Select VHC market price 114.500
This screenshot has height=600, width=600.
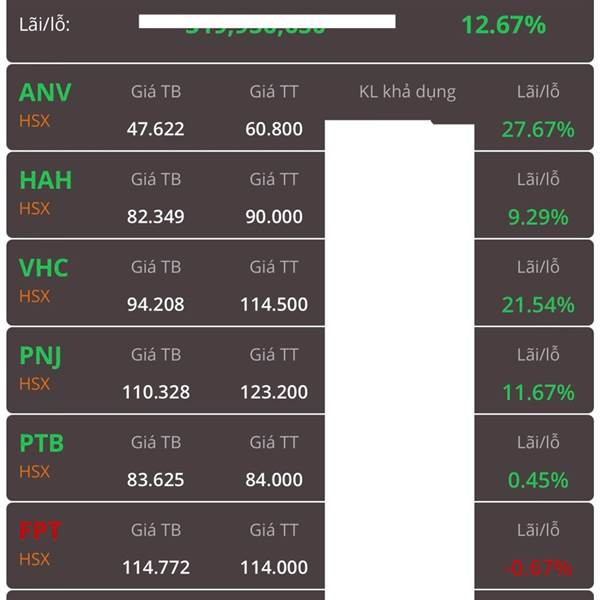pyautogui.click(x=274, y=305)
